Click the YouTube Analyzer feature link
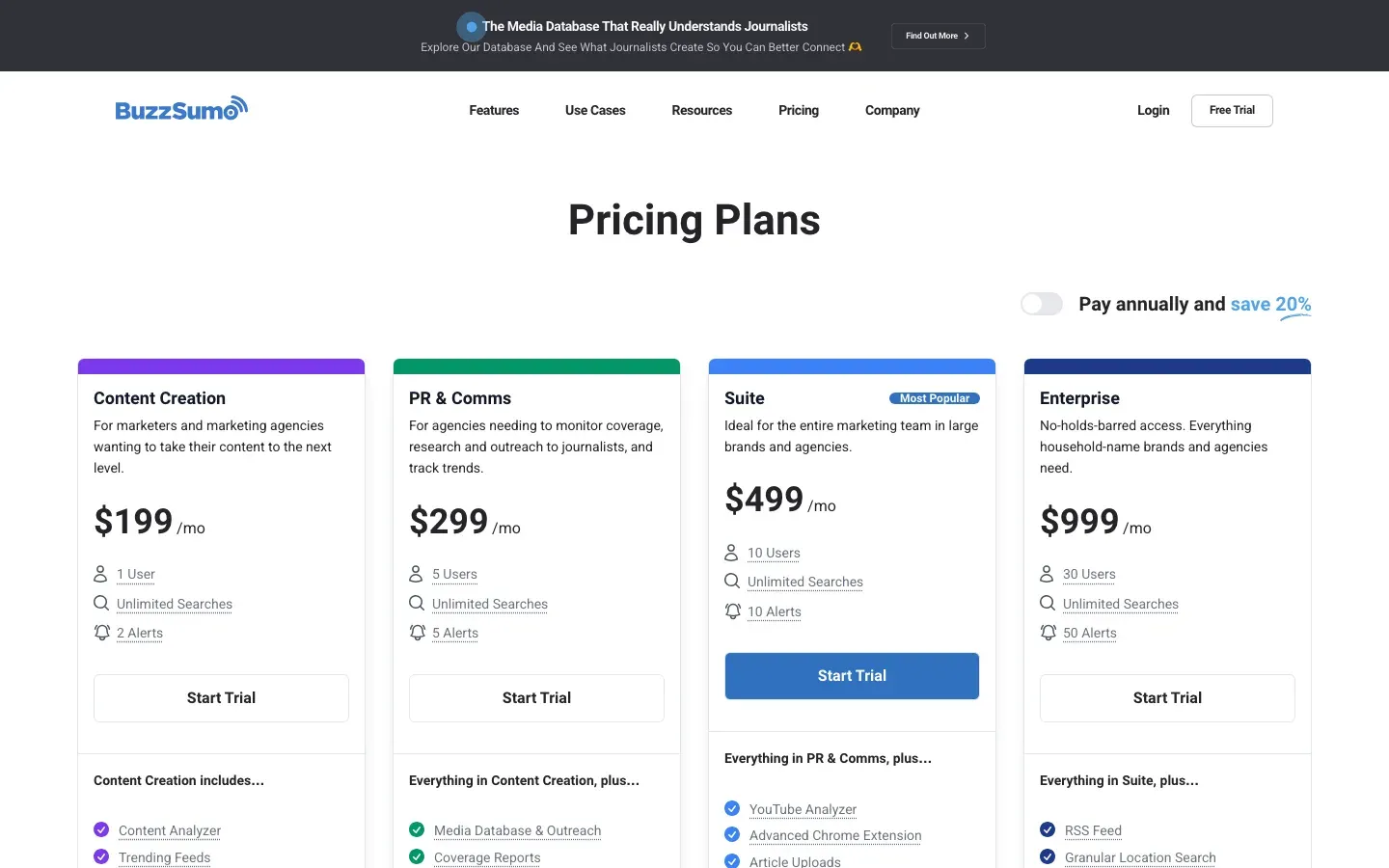The image size is (1389, 868). pyautogui.click(x=803, y=809)
